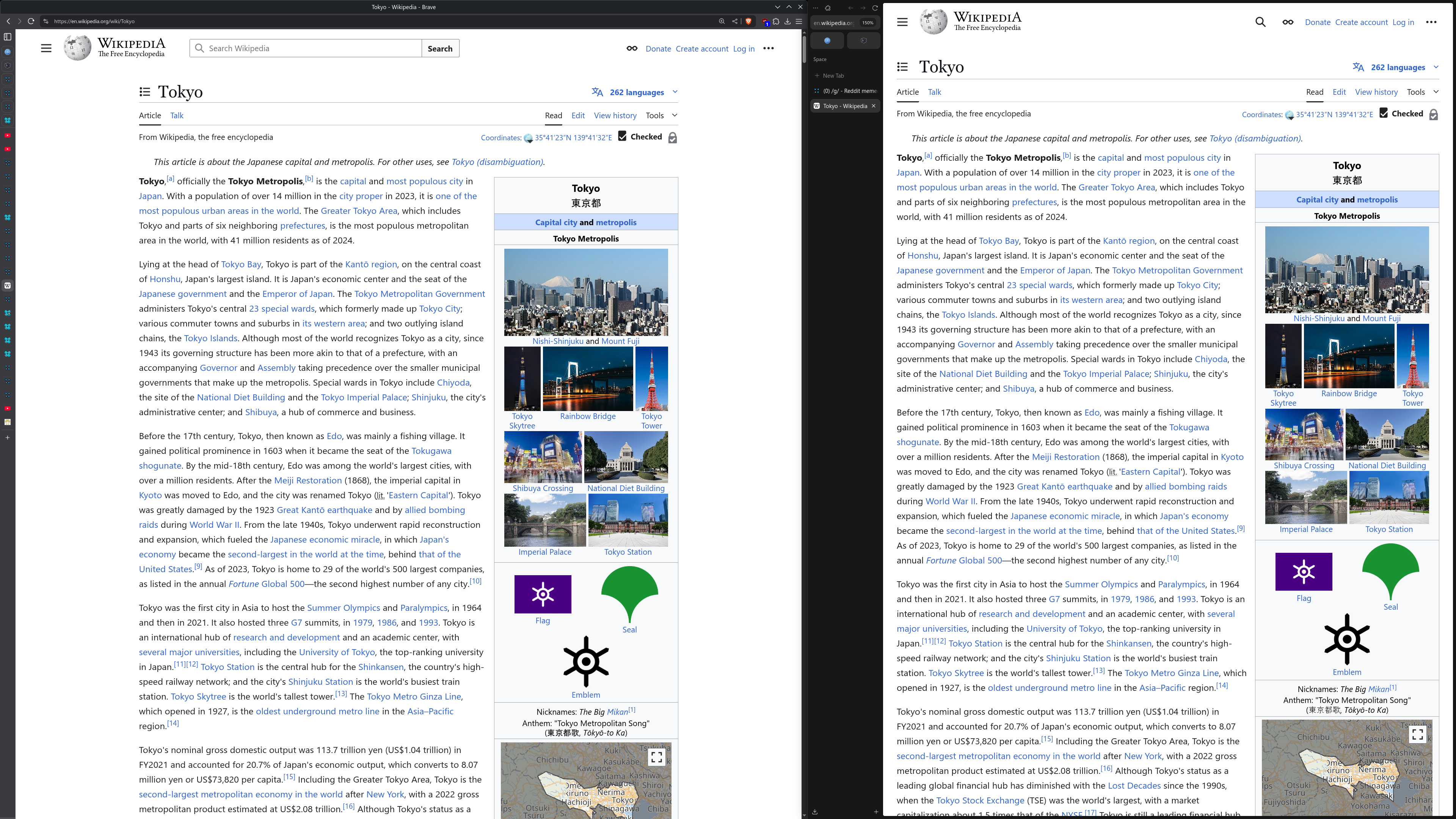1456x819 pixels.
Task: Open the Talk tab in Brave window
Action: (x=177, y=115)
